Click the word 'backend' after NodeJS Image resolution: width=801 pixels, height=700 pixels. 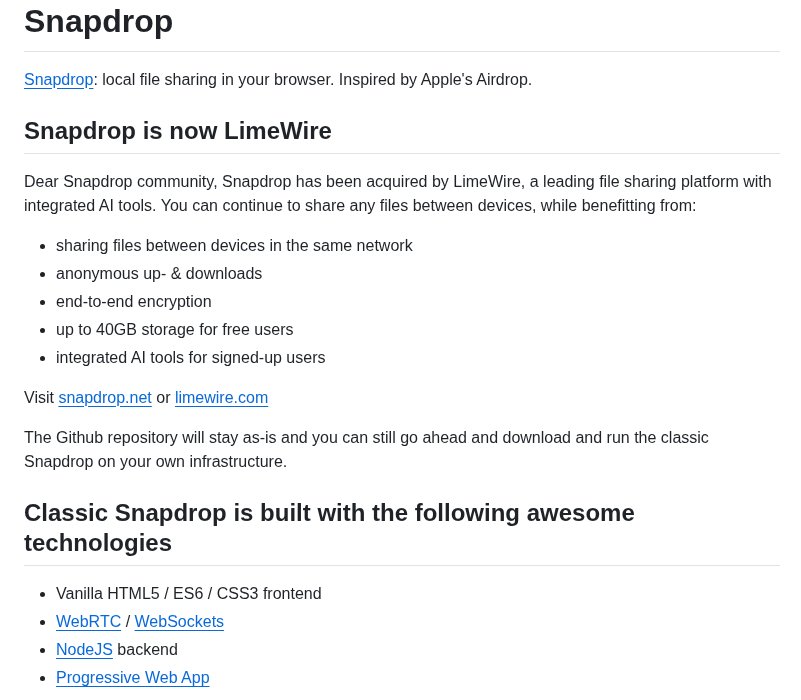pyautogui.click(x=147, y=649)
